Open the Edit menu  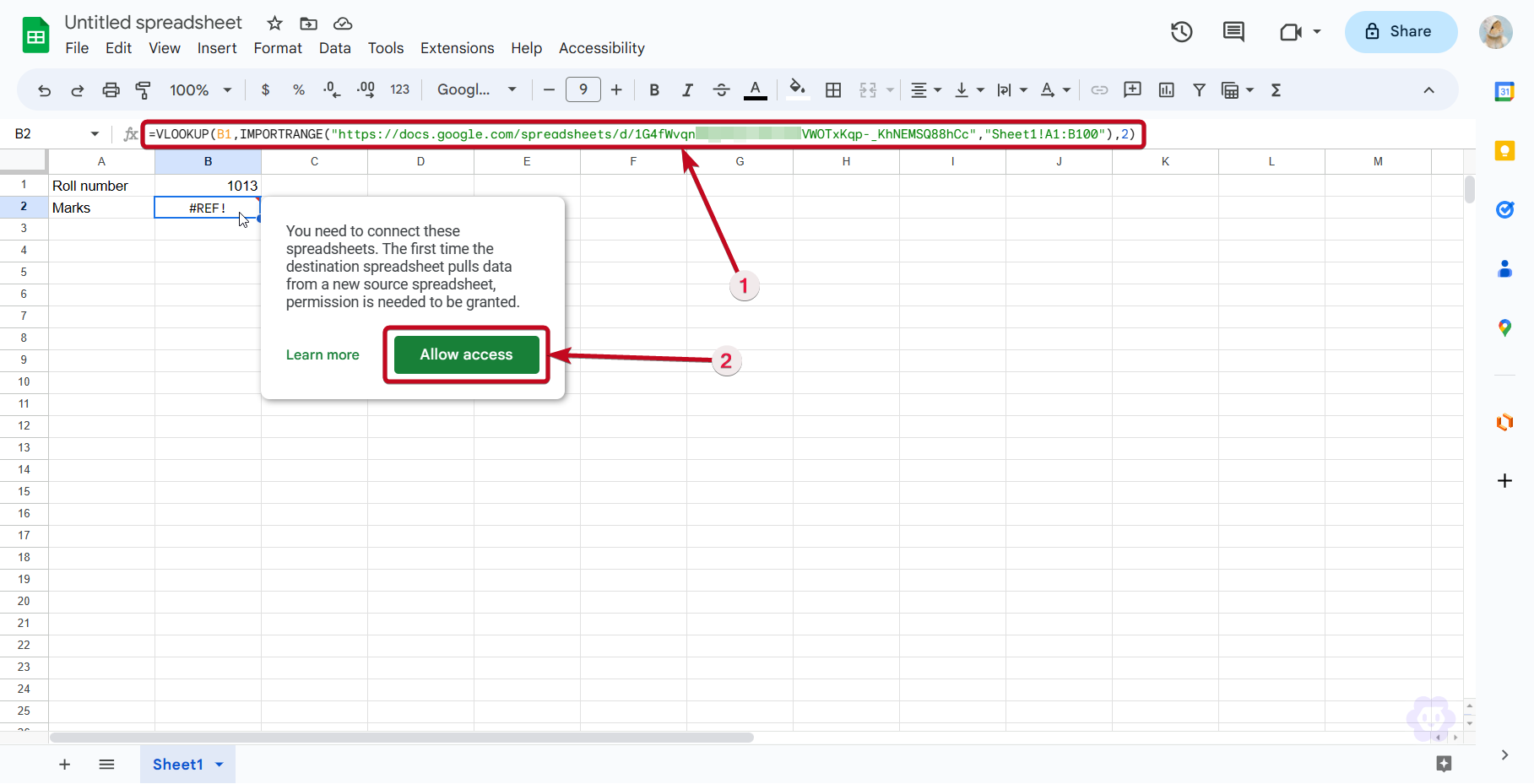coord(118,48)
